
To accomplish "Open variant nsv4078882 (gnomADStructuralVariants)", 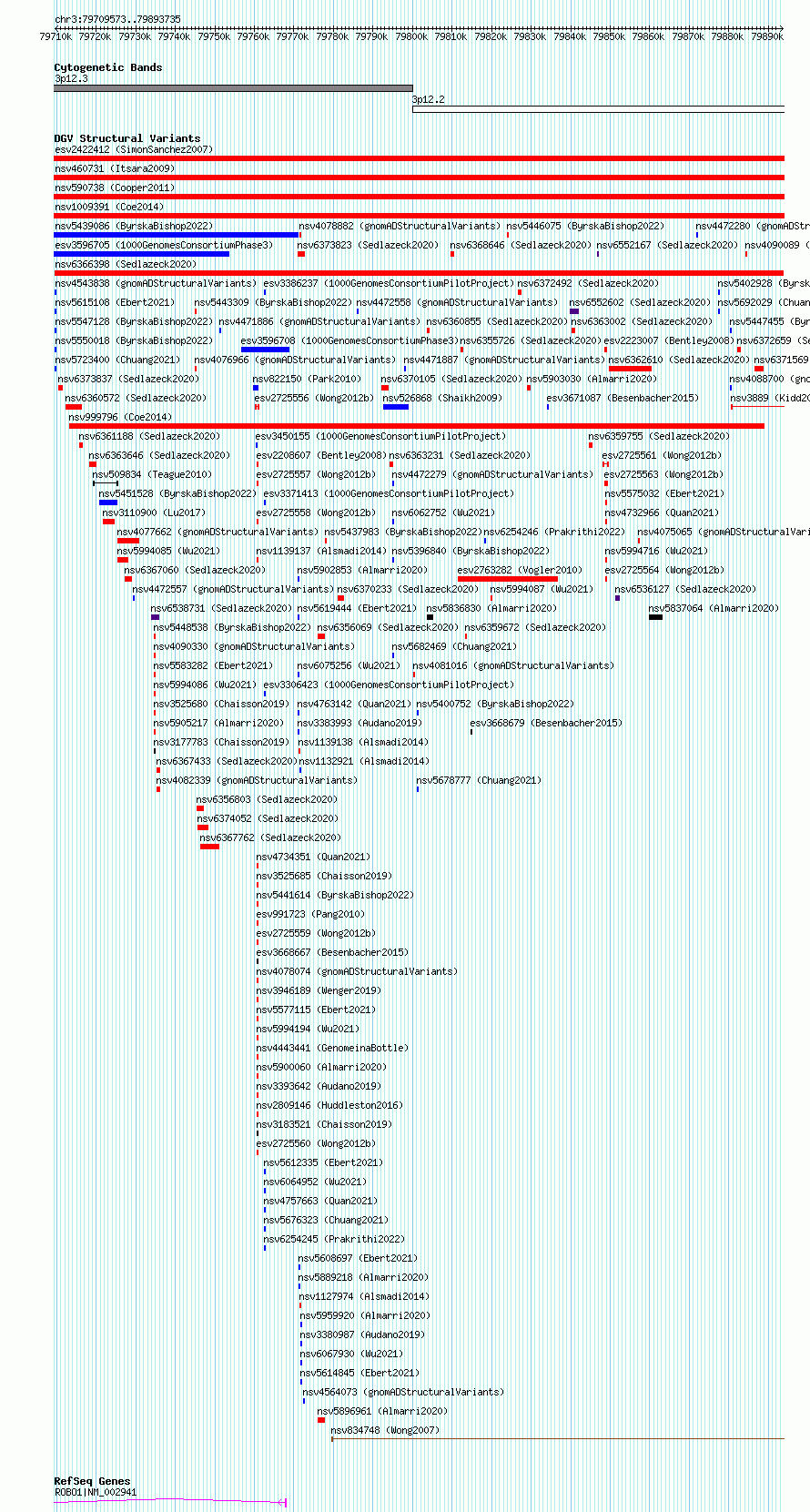I will click(x=400, y=226).
